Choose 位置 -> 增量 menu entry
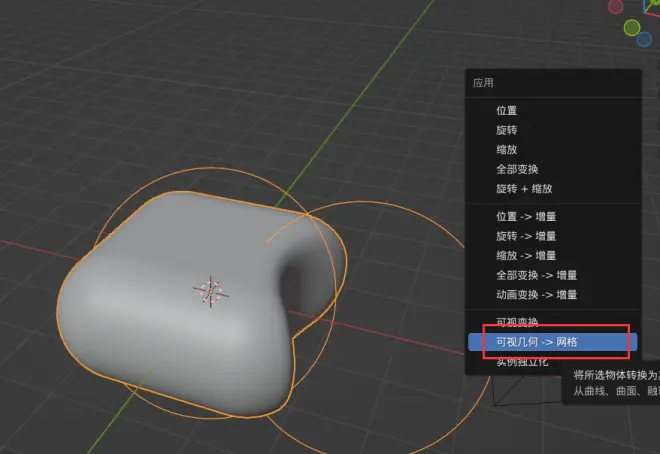This screenshot has height=454, width=660. click(553, 216)
